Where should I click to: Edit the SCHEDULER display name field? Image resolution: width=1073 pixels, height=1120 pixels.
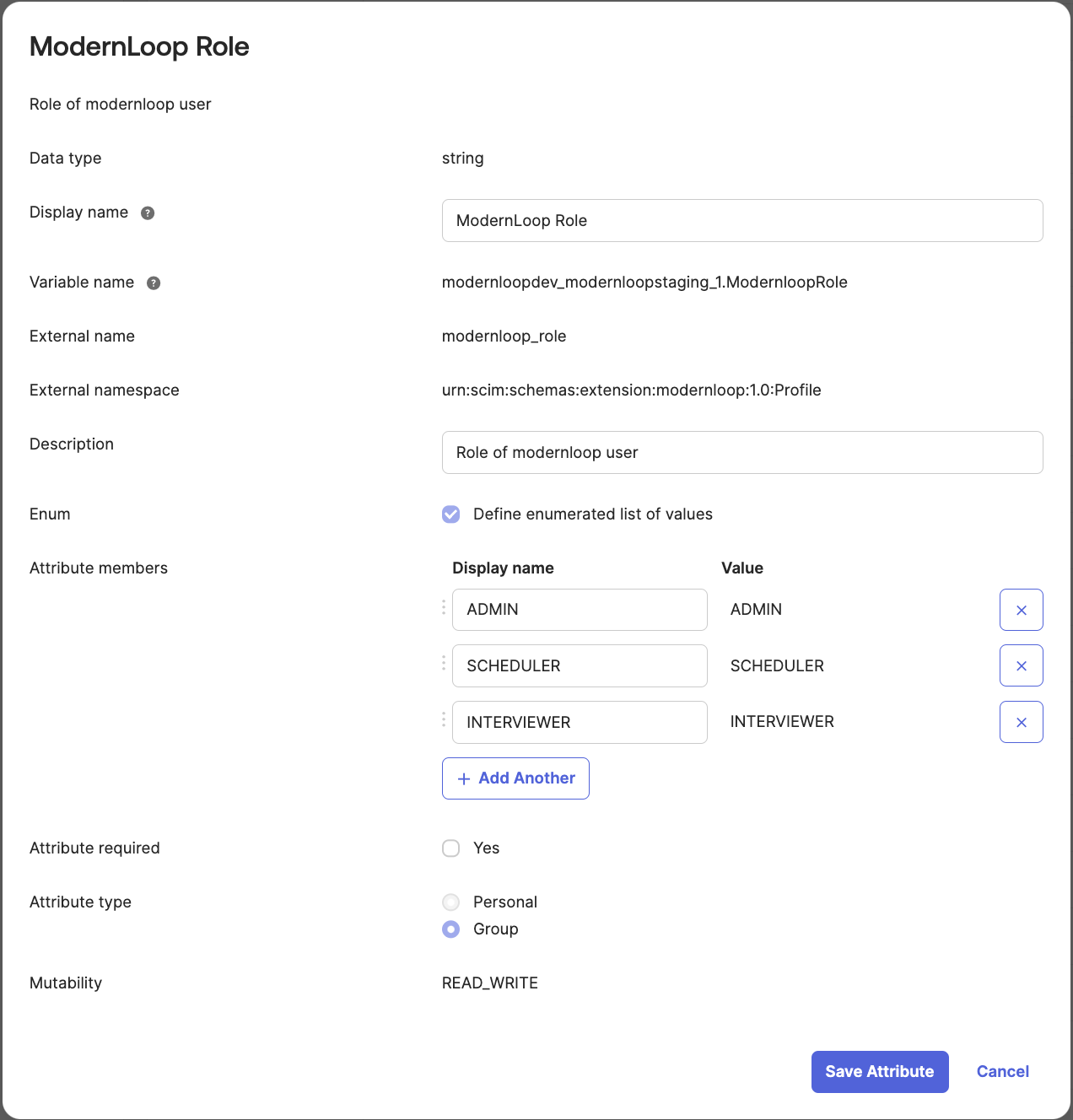(580, 665)
